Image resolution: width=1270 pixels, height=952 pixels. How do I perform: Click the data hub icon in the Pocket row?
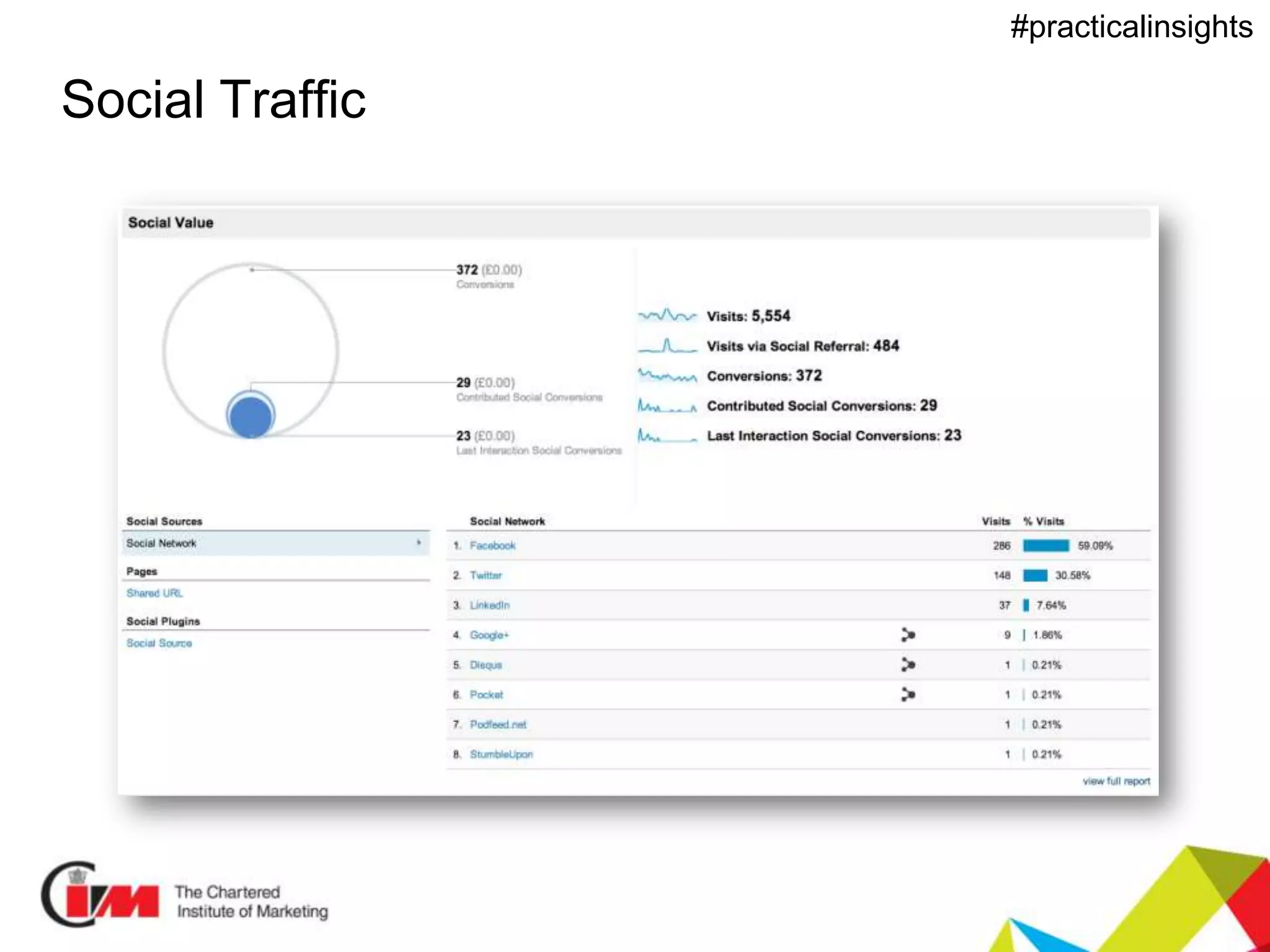click(908, 694)
